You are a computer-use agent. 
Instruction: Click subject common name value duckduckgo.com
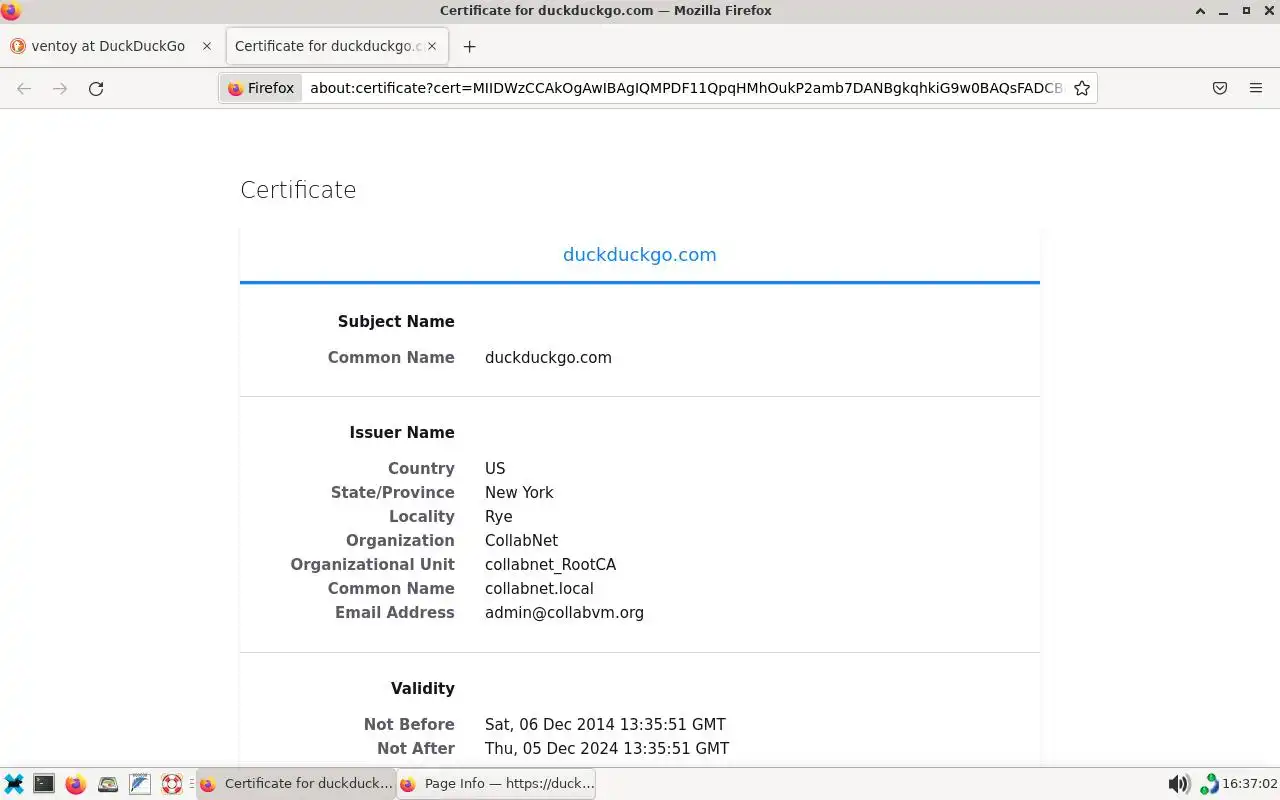[x=548, y=358]
